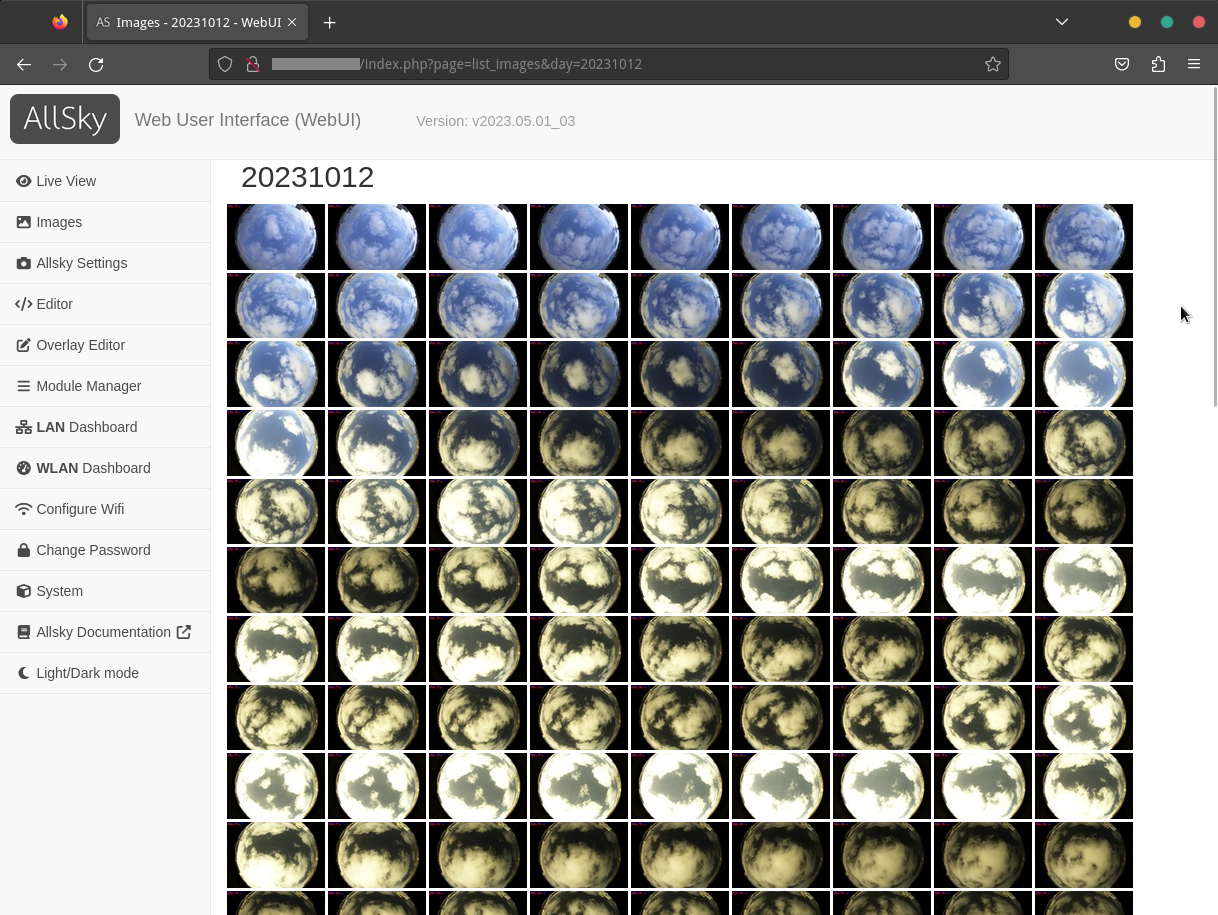Switch theme with Light/Dark mode
1218x915 pixels.
pyautogui.click(x=105, y=673)
